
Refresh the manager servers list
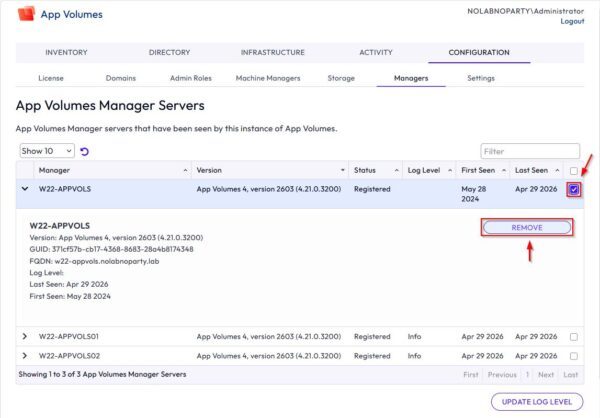coord(85,152)
